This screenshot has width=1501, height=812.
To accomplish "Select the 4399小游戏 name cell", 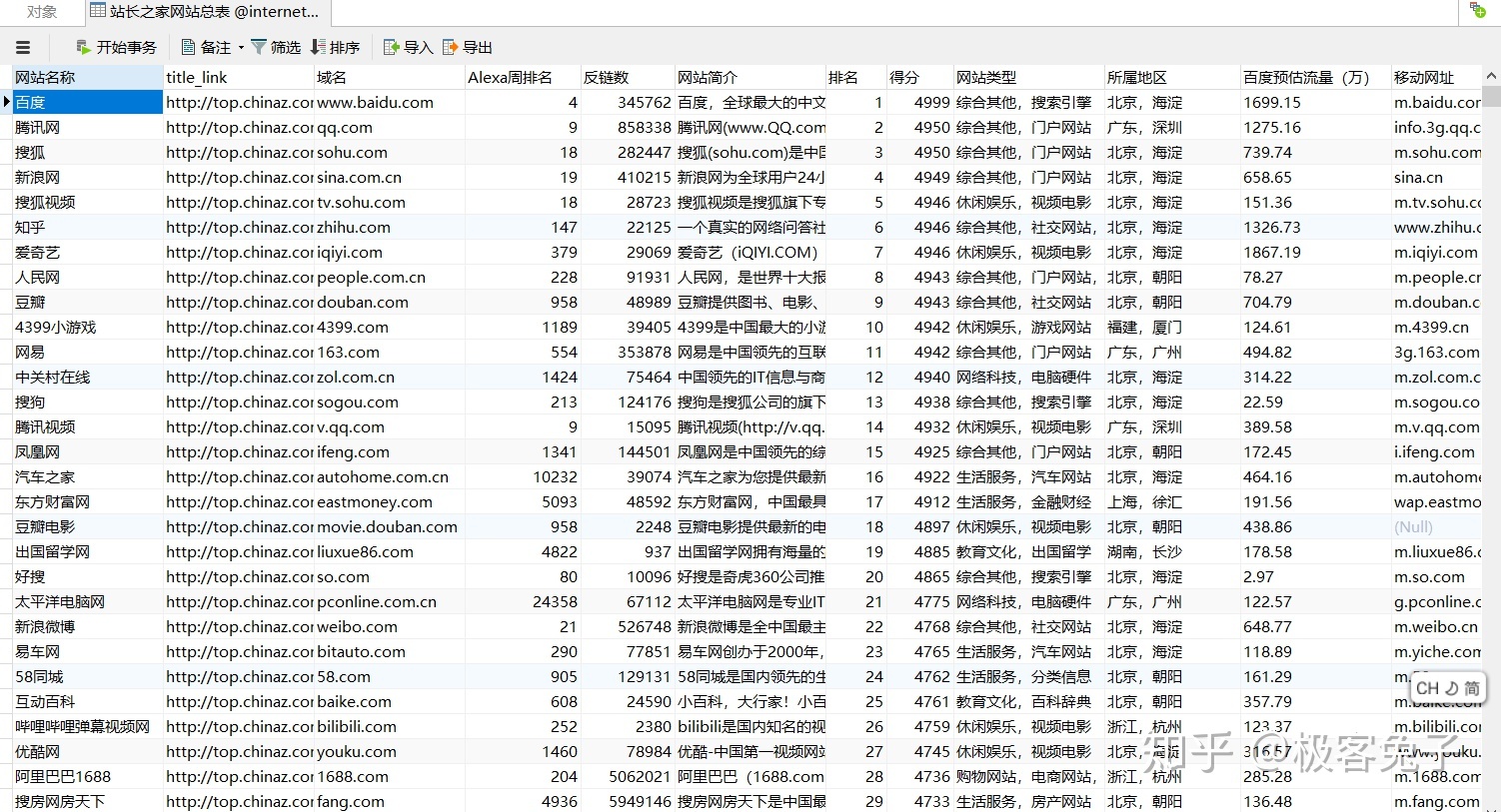I will (87, 327).
